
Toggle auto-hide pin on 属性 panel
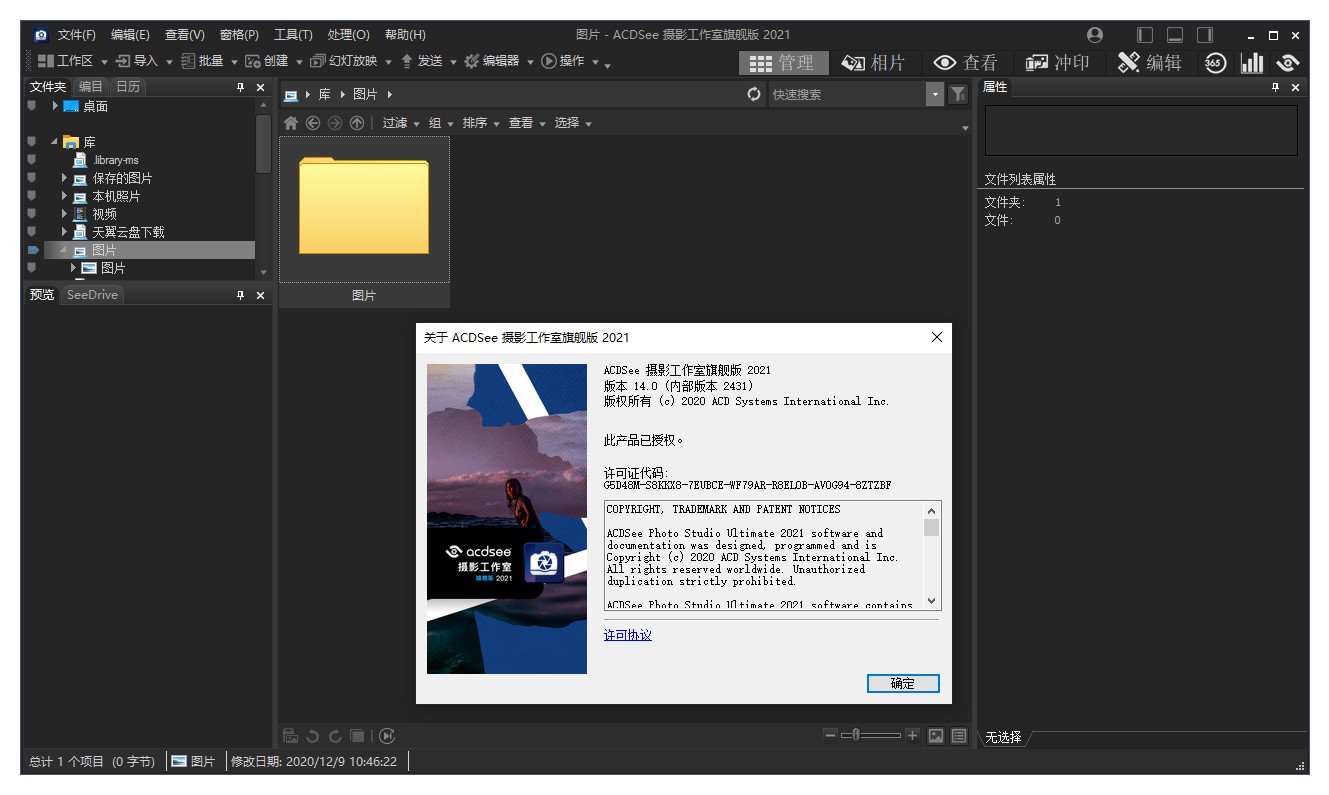(x=1273, y=87)
